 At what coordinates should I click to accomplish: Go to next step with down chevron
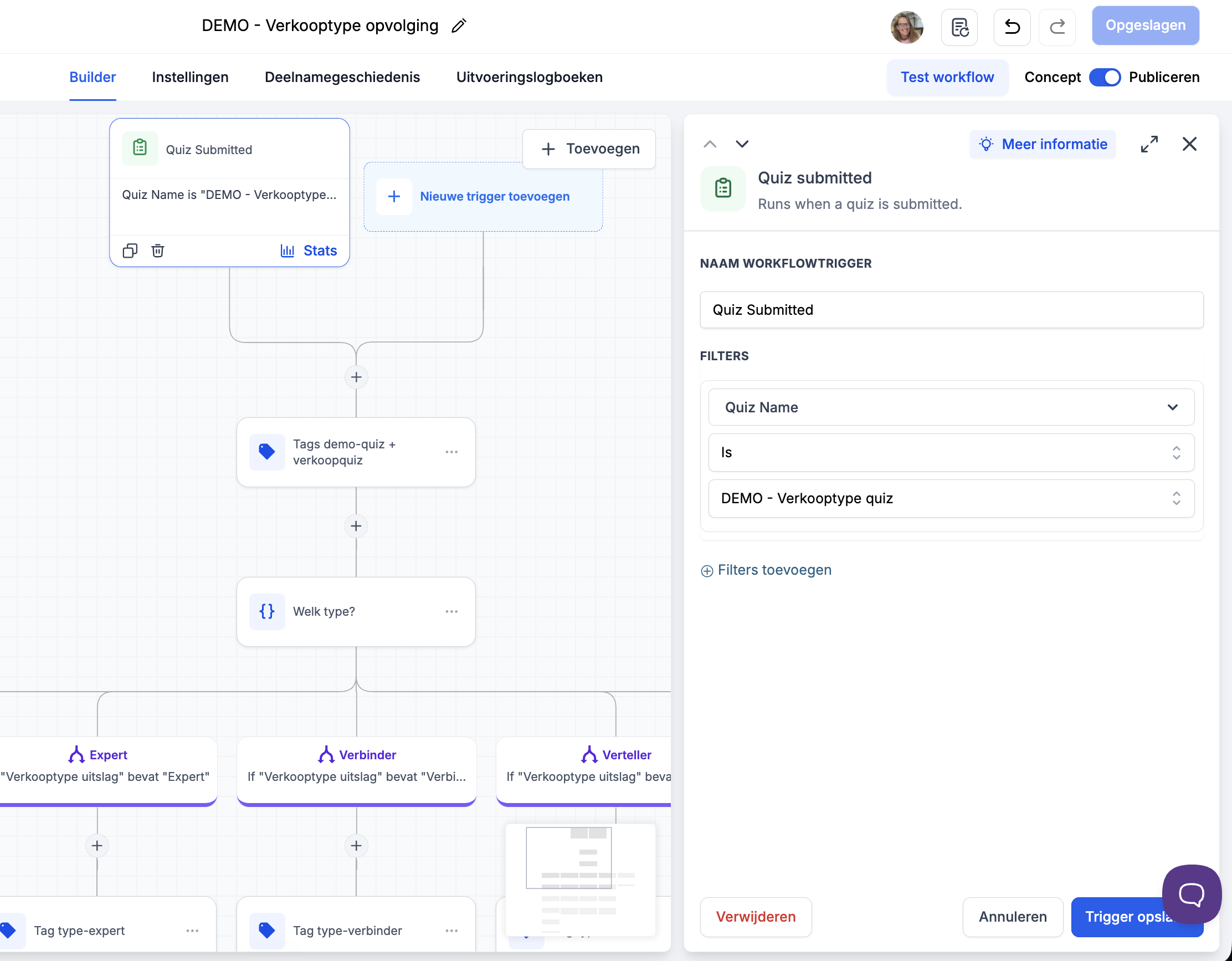pos(742,144)
